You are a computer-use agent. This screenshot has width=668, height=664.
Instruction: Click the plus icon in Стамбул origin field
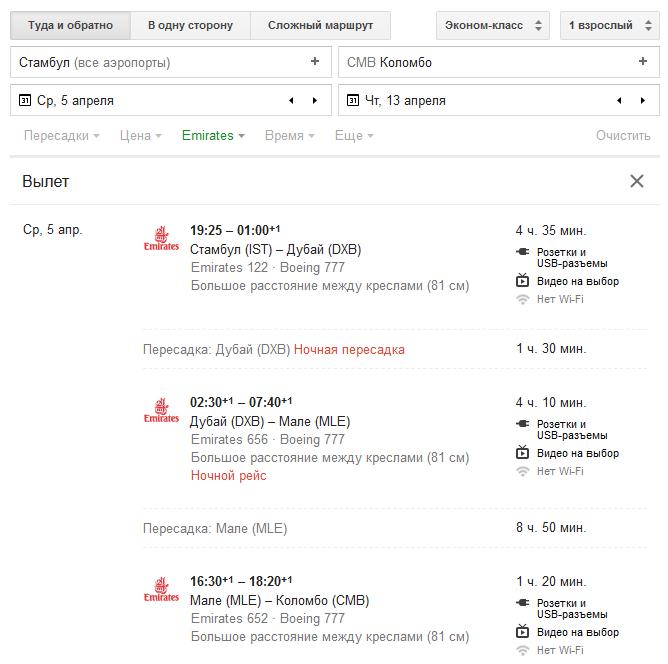click(315, 62)
